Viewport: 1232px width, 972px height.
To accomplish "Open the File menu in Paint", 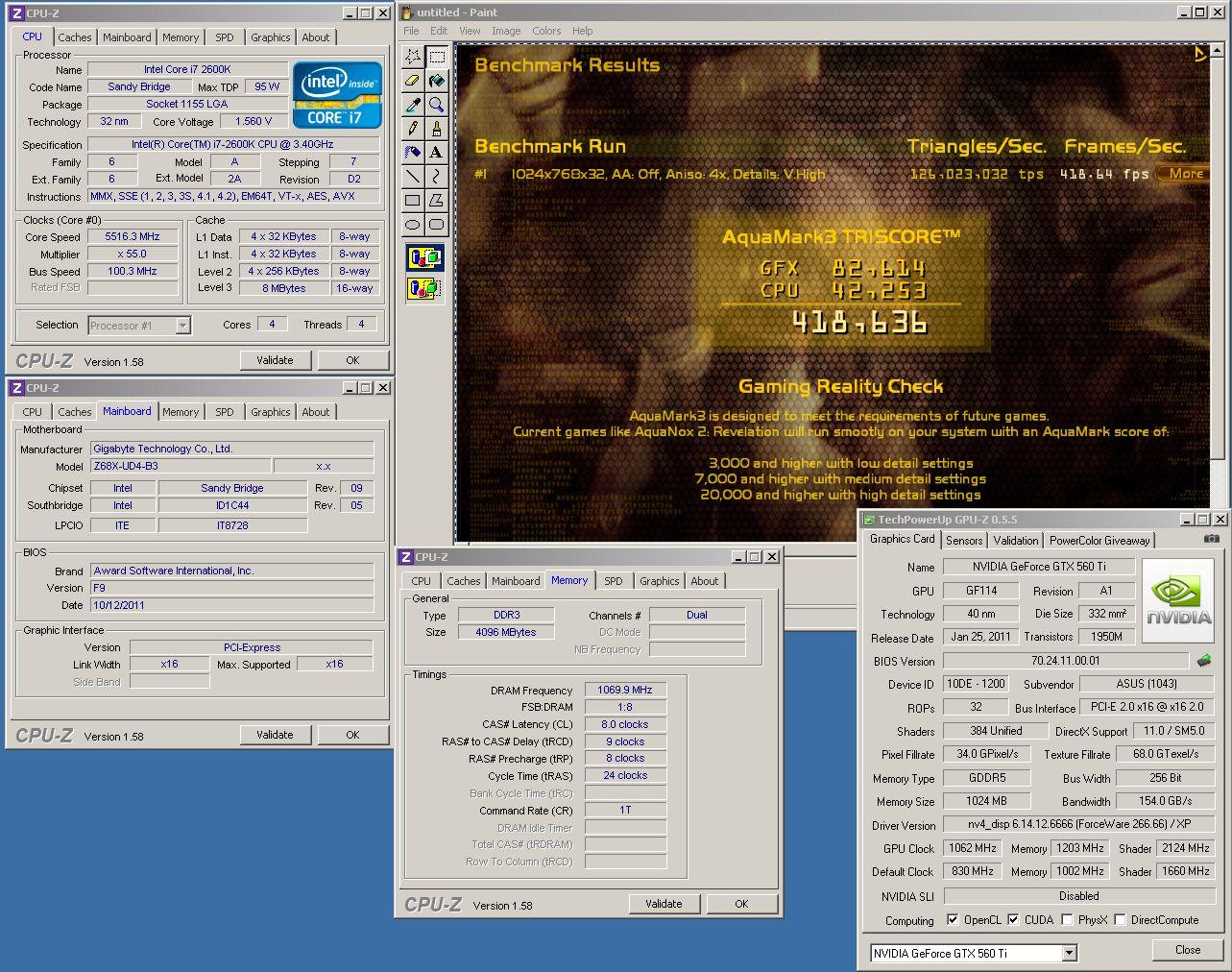I will click(411, 31).
